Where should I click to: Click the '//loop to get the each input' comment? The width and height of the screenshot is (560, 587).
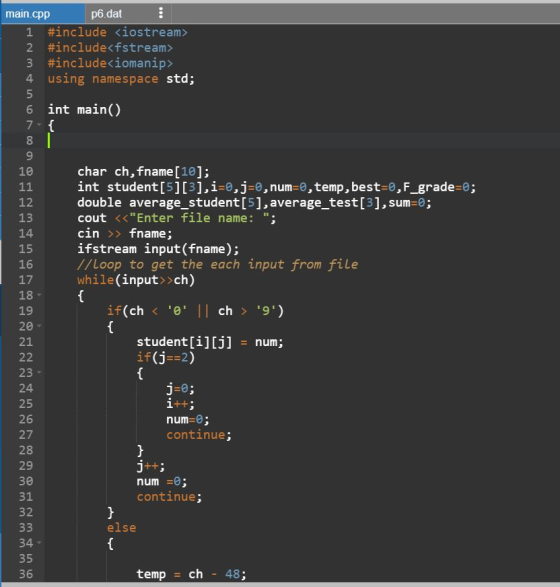pos(217,265)
